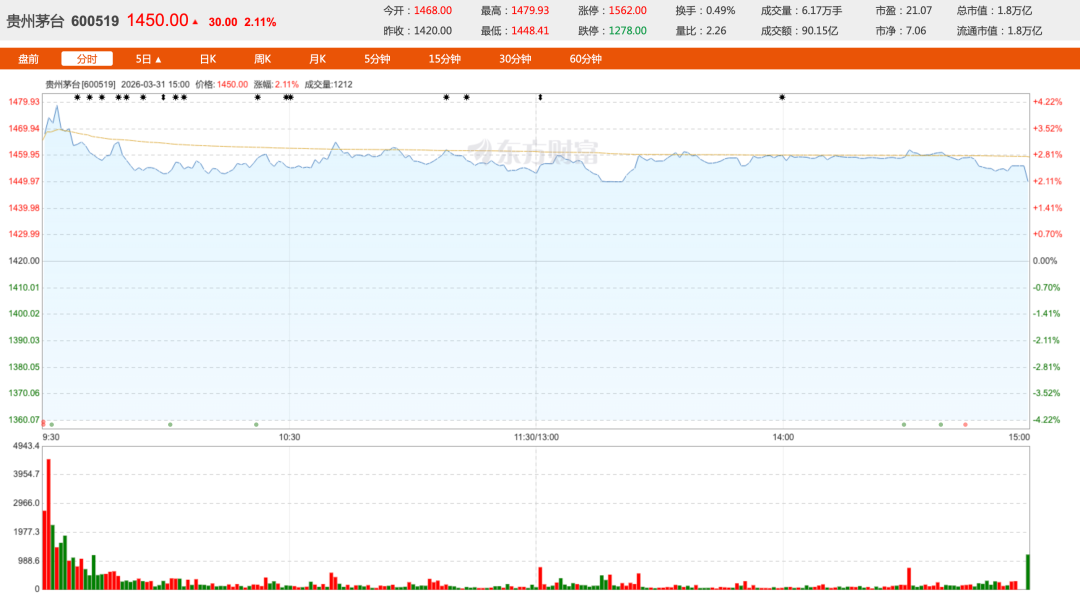Screen dimensions: 1080x597
Task: Click the 4943.4 volume axis label
Action: [x=26, y=446]
